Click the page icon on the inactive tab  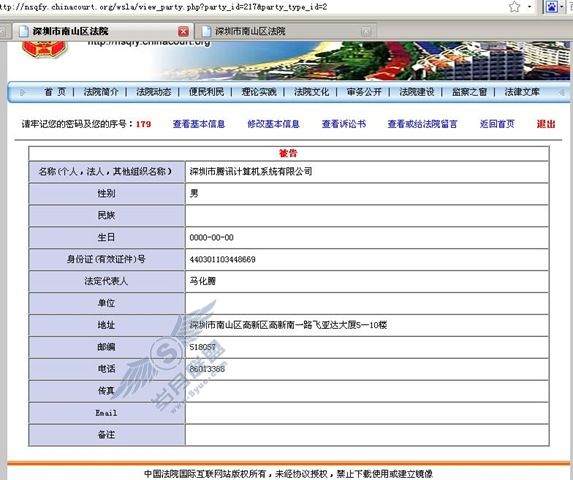[x=206, y=31]
